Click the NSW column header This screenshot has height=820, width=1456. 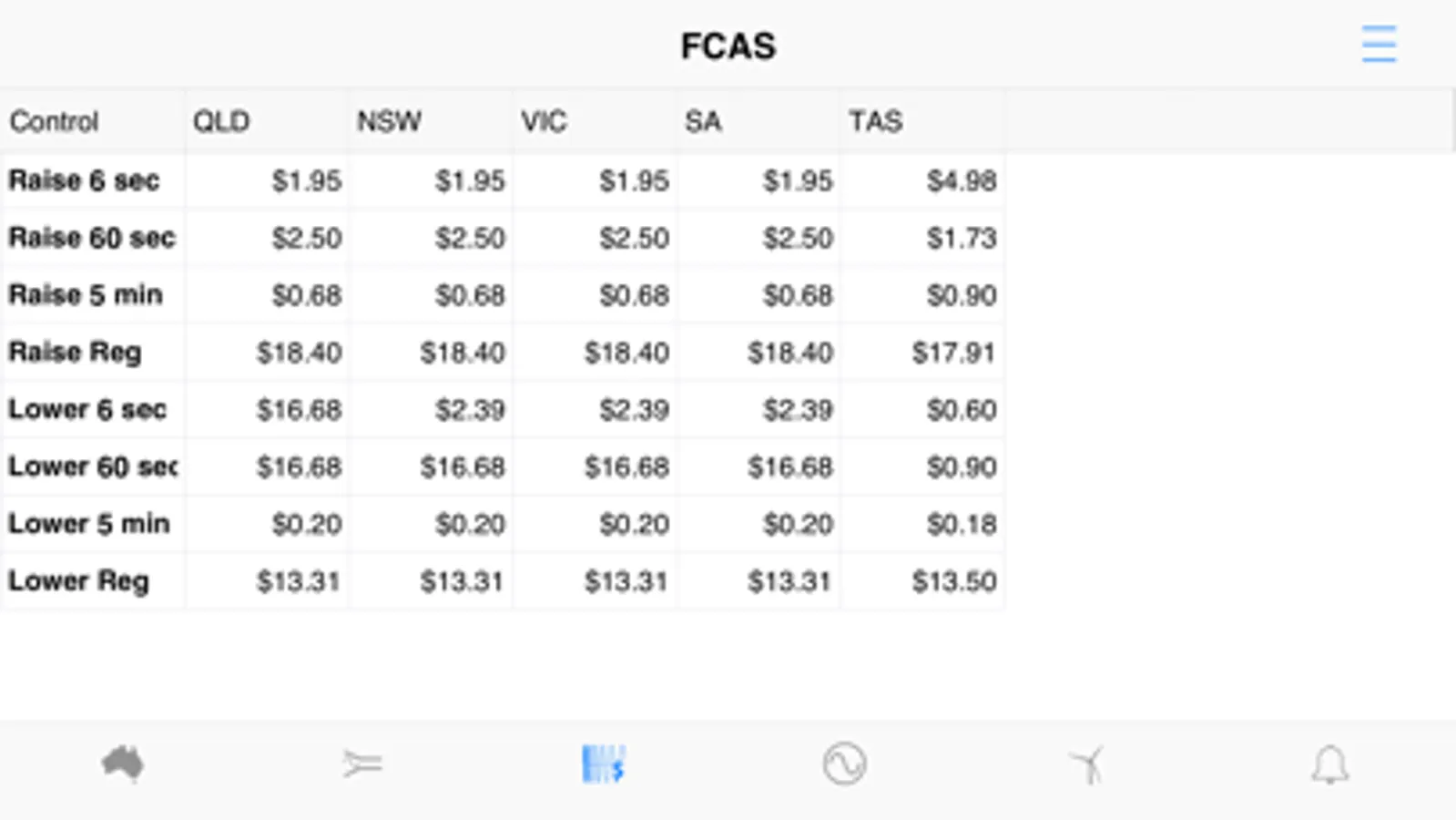pos(389,121)
